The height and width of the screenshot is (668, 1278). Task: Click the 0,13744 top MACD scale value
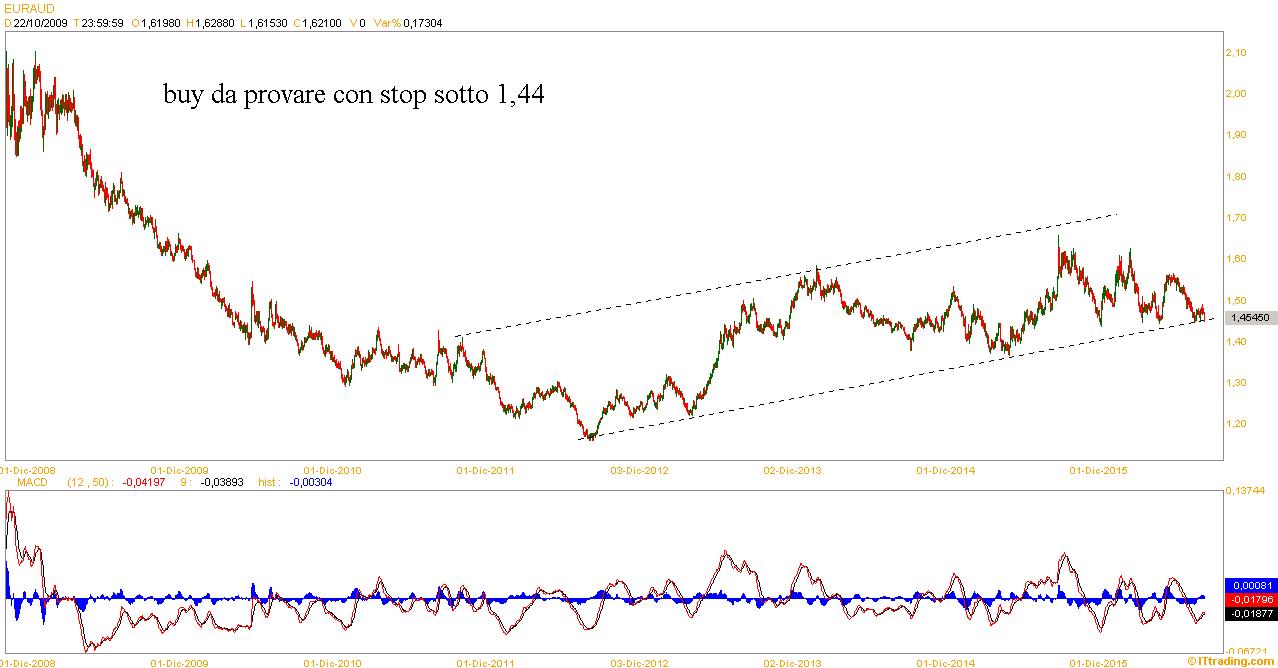[x=1245, y=491]
